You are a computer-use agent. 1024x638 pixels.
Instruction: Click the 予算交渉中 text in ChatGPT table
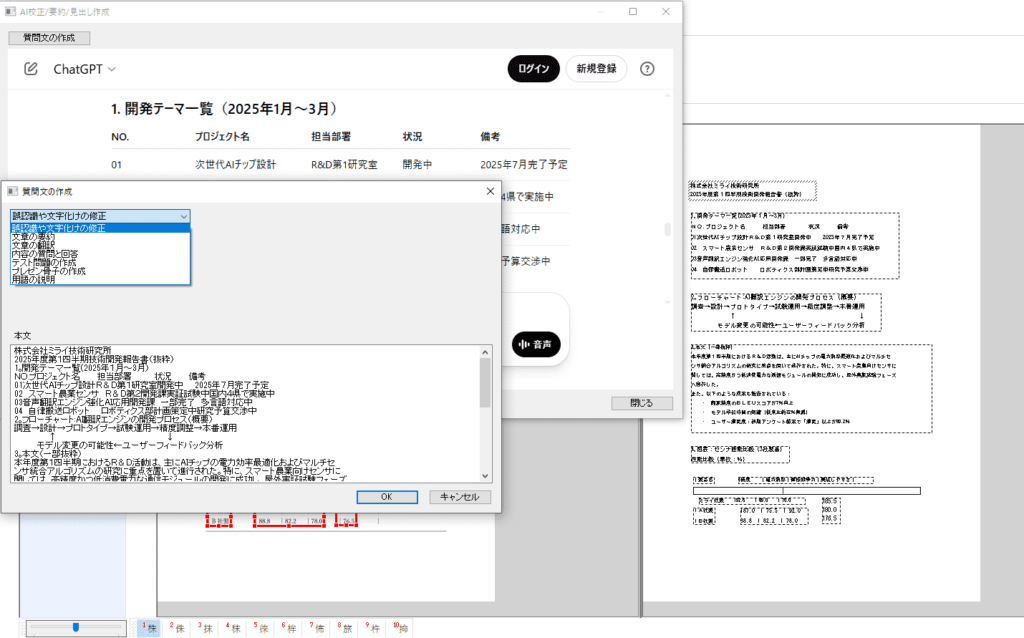pyautogui.click(x=526, y=261)
